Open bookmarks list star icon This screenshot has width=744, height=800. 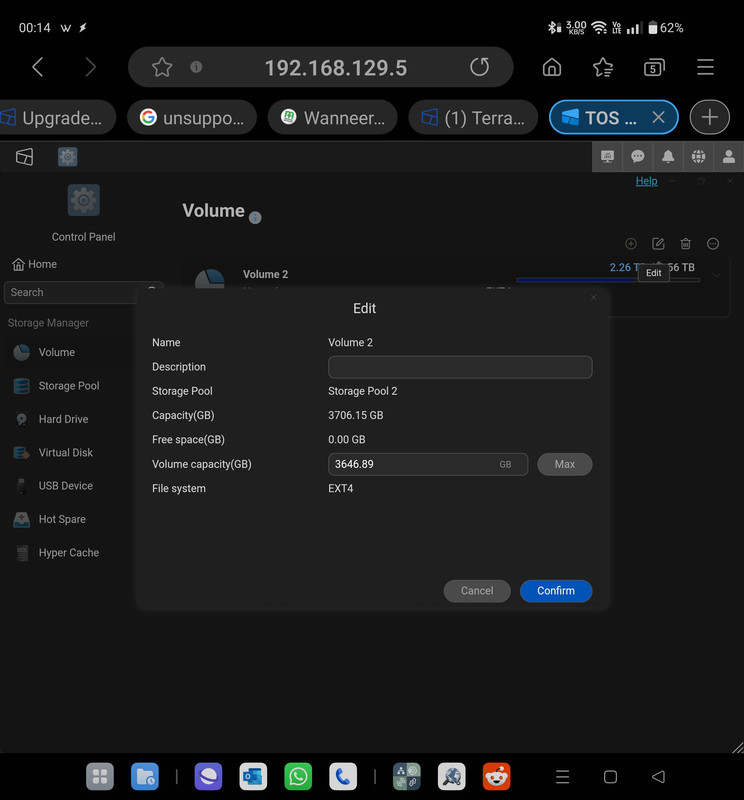[603, 67]
